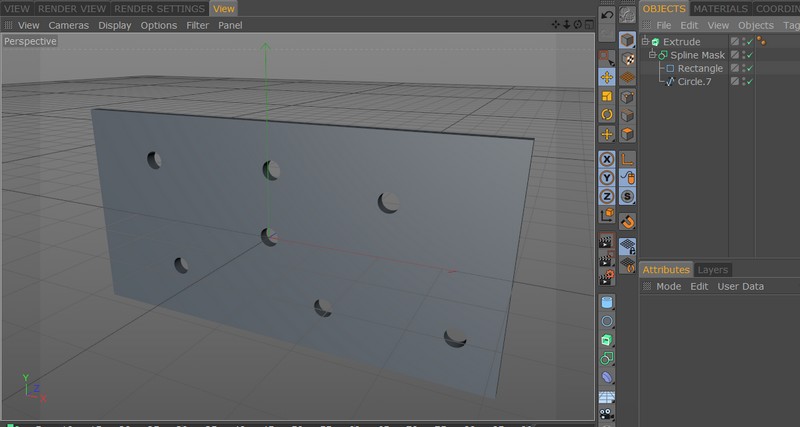Toggle X axis lock
The image size is (800, 427).
click(x=607, y=159)
